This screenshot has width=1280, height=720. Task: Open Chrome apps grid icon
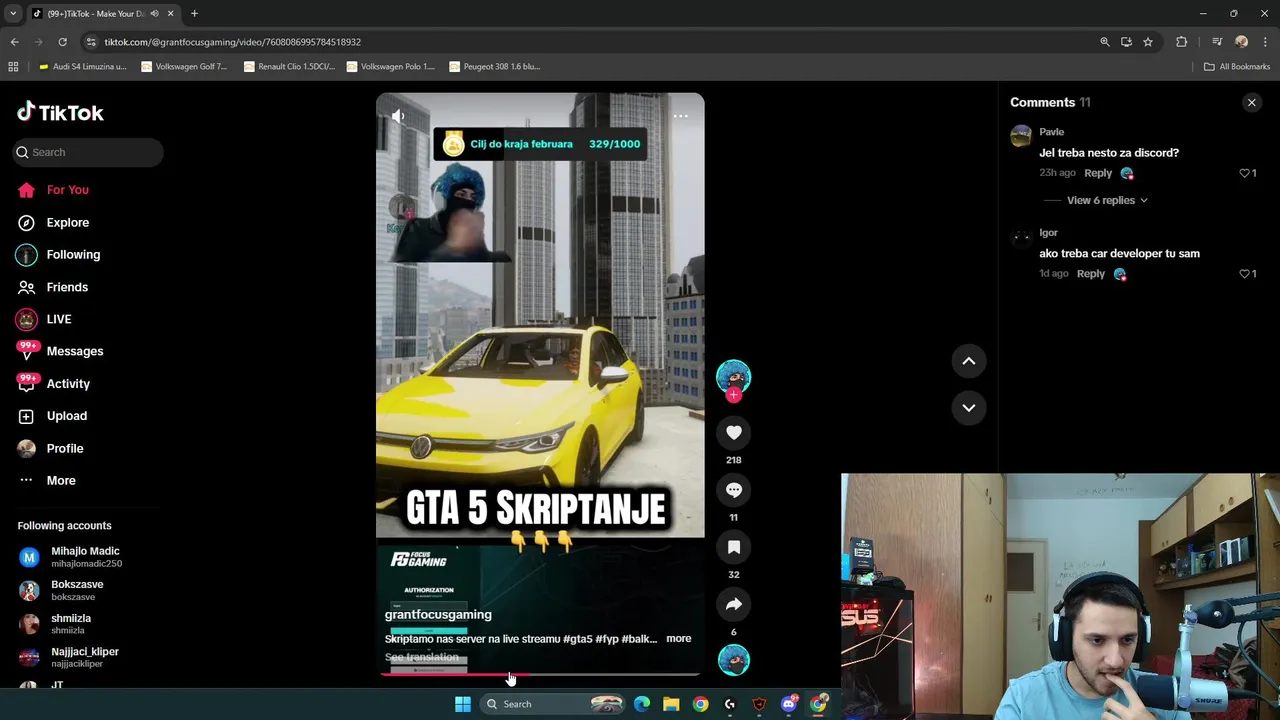(x=13, y=67)
